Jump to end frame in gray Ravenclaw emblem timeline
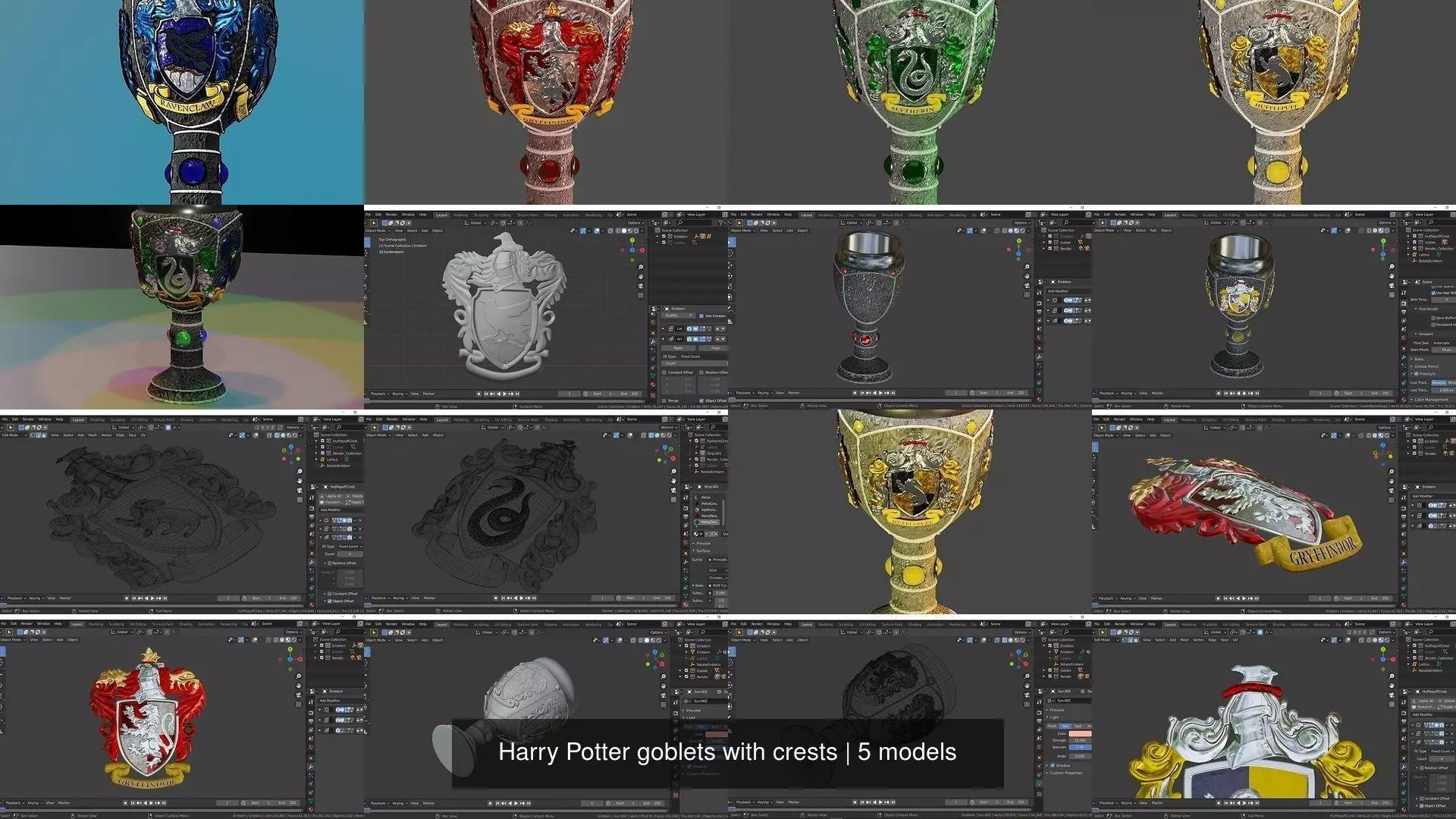The height and width of the screenshot is (819, 1456). click(x=517, y=394)
